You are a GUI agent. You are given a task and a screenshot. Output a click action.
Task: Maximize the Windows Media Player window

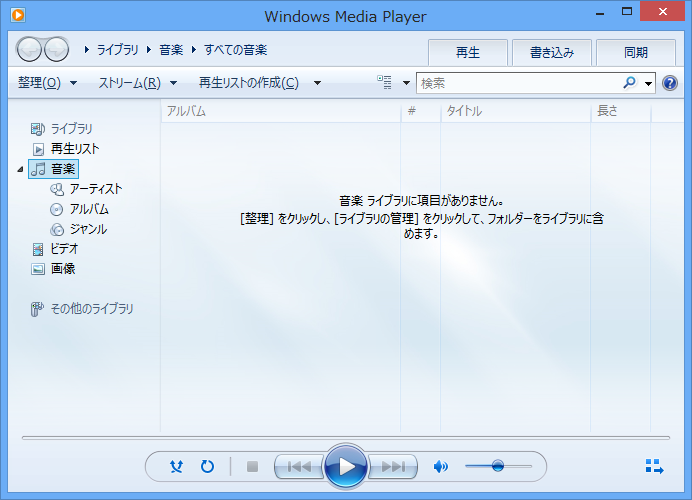click(627, 12)
